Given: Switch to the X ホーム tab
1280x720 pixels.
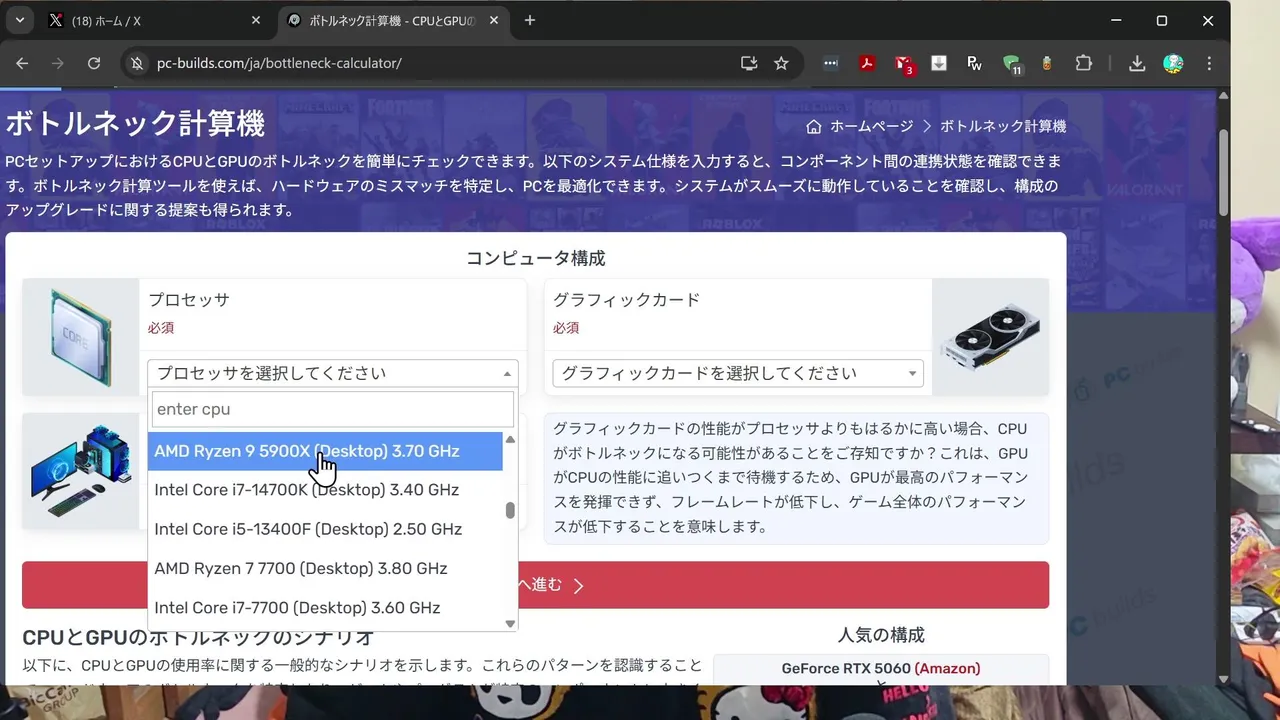Looking at the screenshot, I should coord(155,20).
